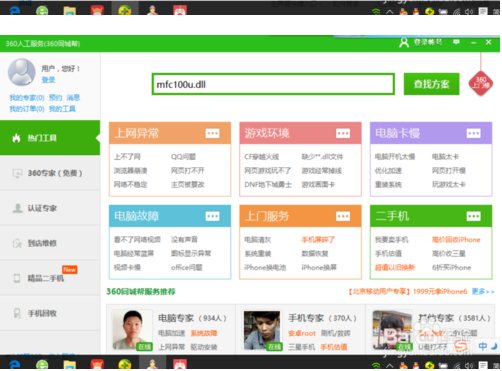Select 认证专家 in sidebar
Screen dimensions: 502x371
[50, 208]
